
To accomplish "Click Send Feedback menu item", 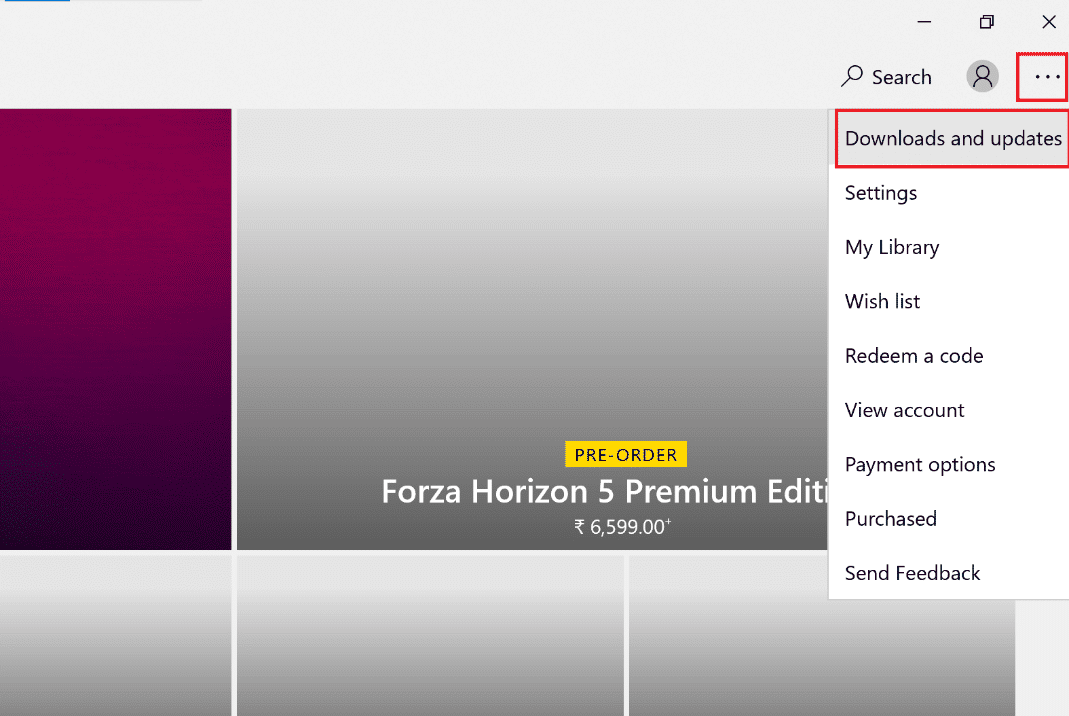I will [912, 573].
